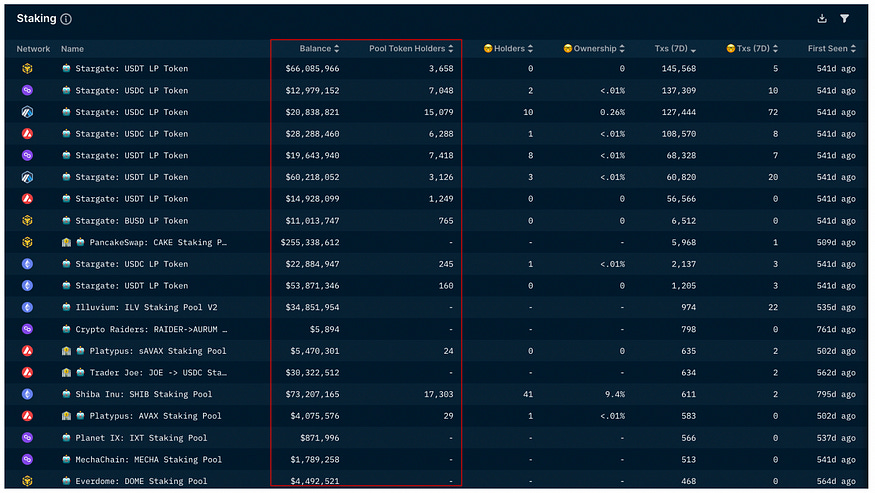Sort by Txs (7D) descending arrow
The height and width of the screenshot is (493, 875).
click(693, 50)
